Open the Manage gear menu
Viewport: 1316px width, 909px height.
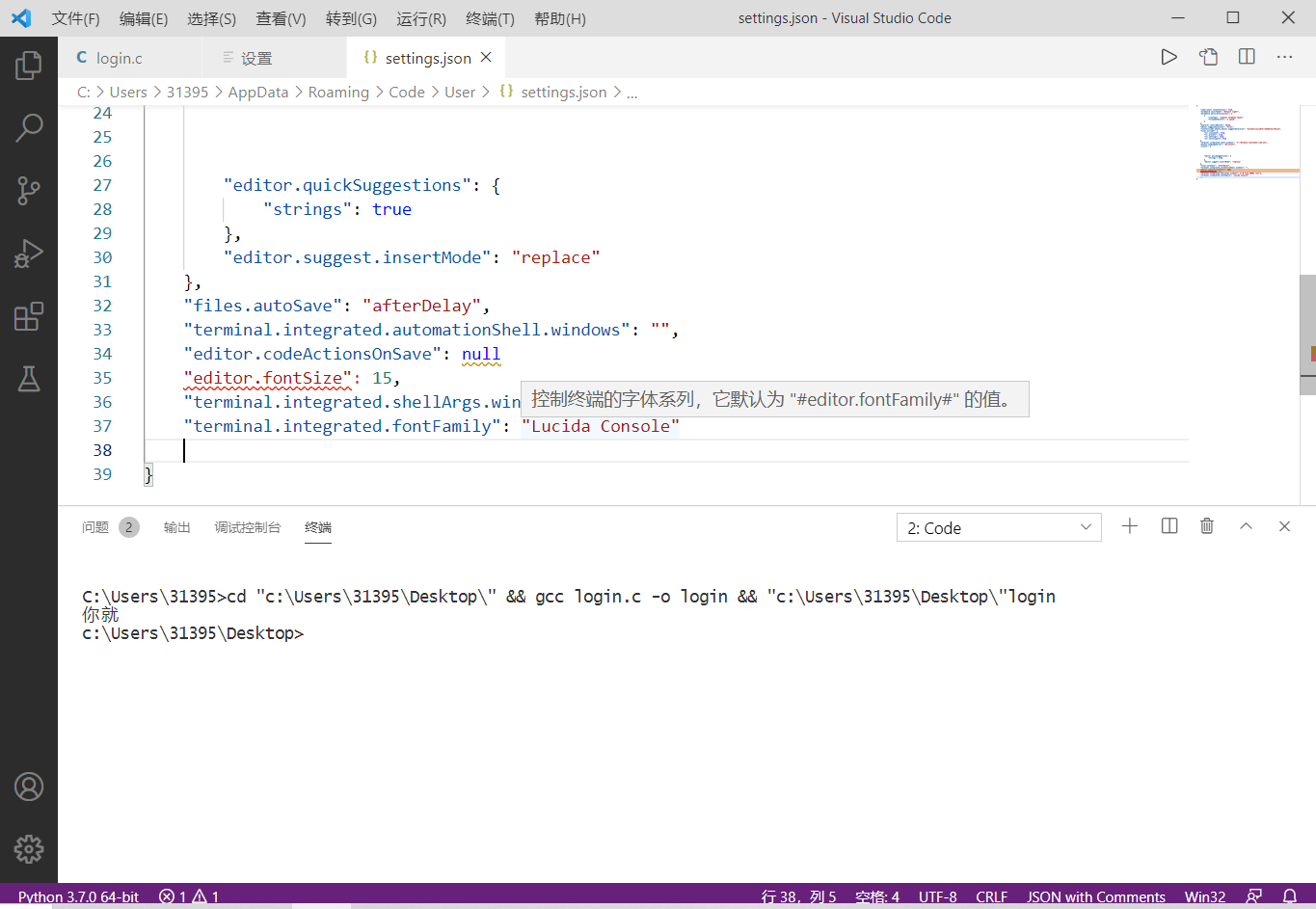29,849
